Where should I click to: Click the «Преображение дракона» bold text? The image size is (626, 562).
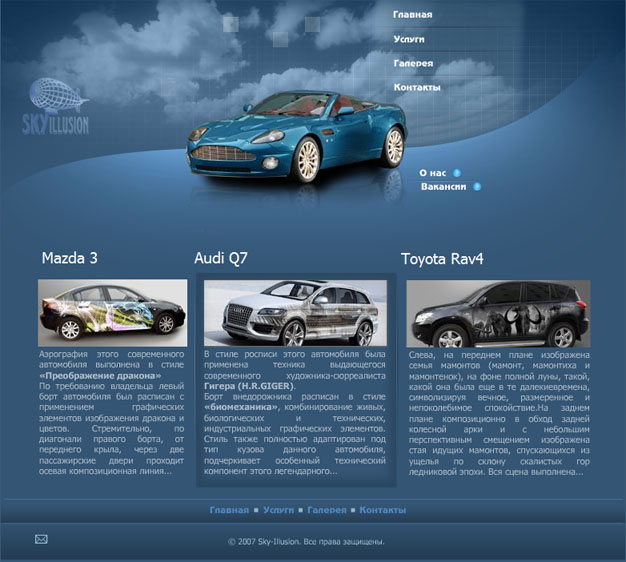coord(100,376)
